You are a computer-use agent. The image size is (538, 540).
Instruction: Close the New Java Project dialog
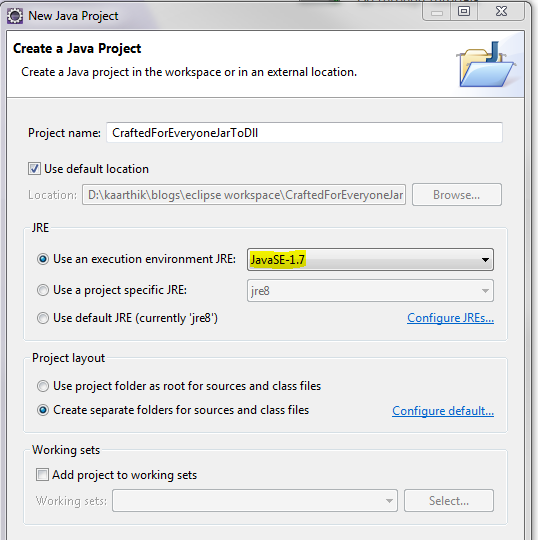click(x=501, y=12)
